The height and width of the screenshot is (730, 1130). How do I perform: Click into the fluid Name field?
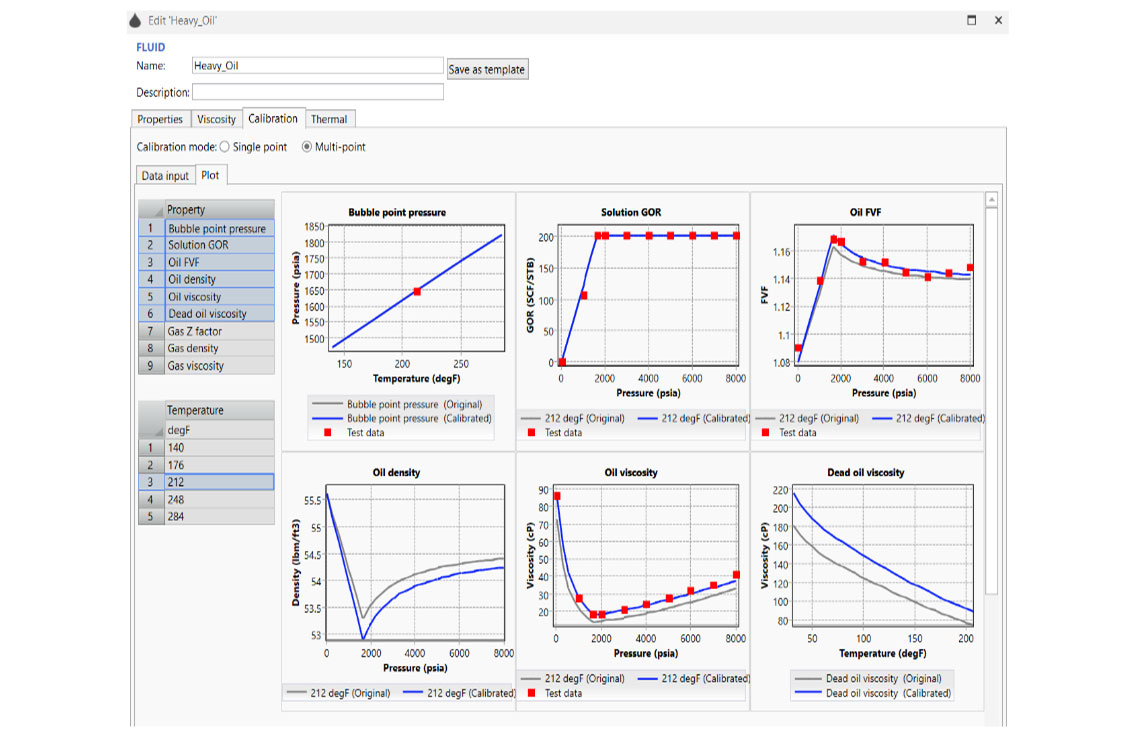[x=316, y=66]
